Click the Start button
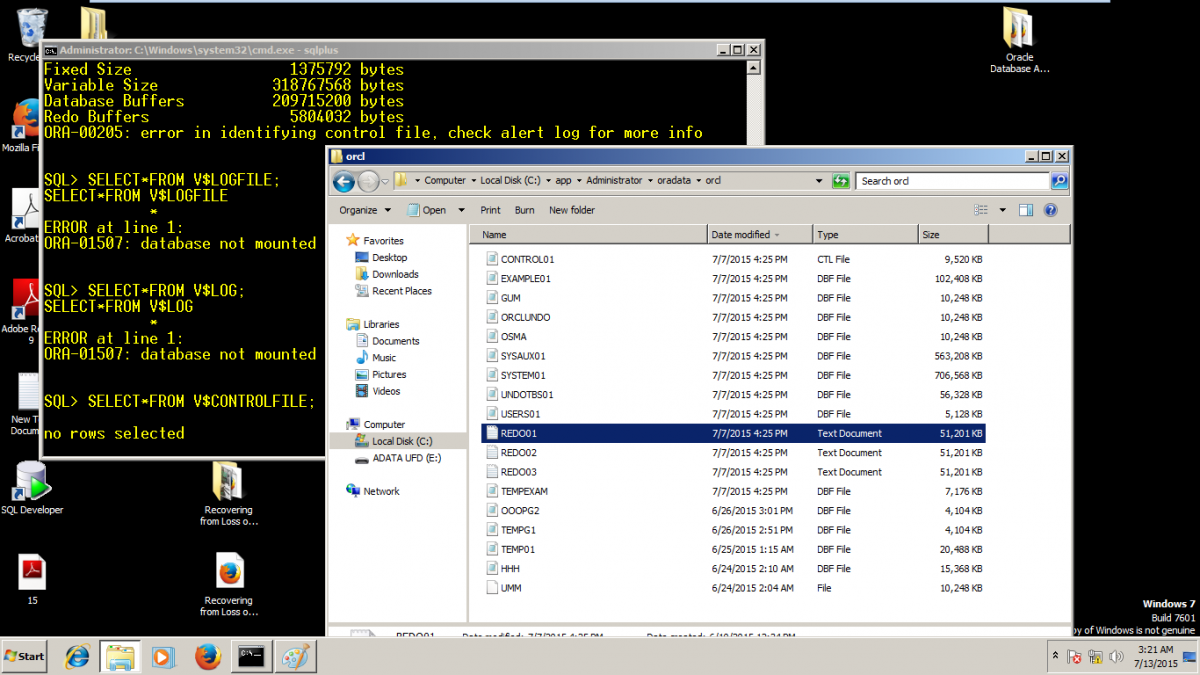 click(25, 656)
